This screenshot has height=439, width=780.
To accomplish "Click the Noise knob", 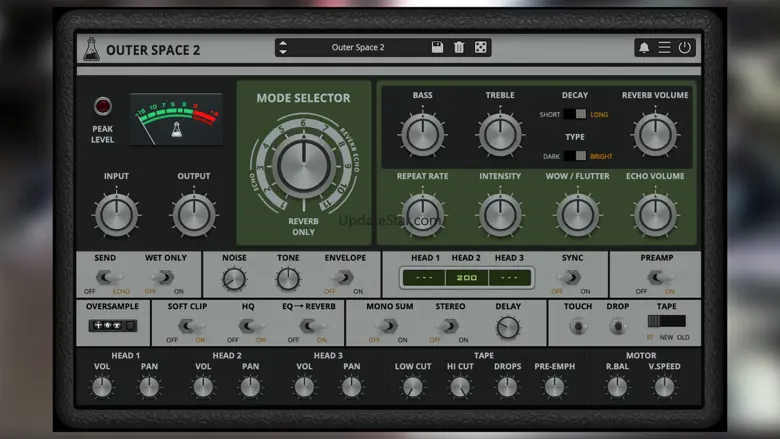I will [234, 279].
